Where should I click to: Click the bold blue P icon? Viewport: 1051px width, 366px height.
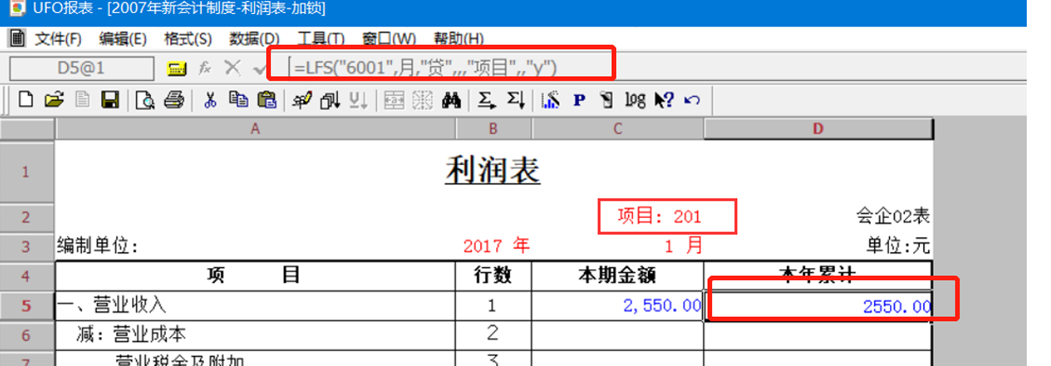pyautogui.click(x=580, y=101)
